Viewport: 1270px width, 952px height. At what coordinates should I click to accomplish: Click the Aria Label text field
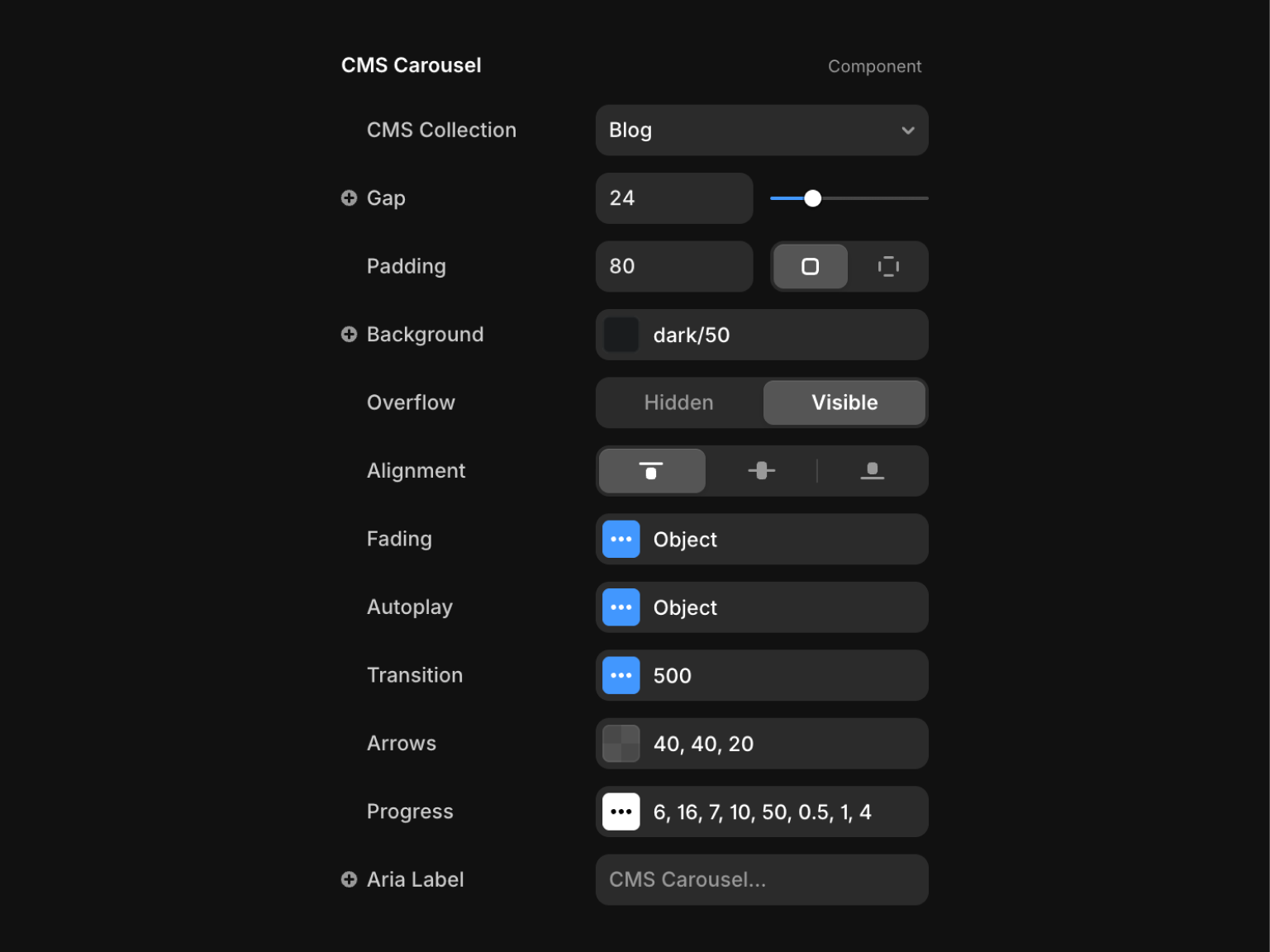(761, 879)
